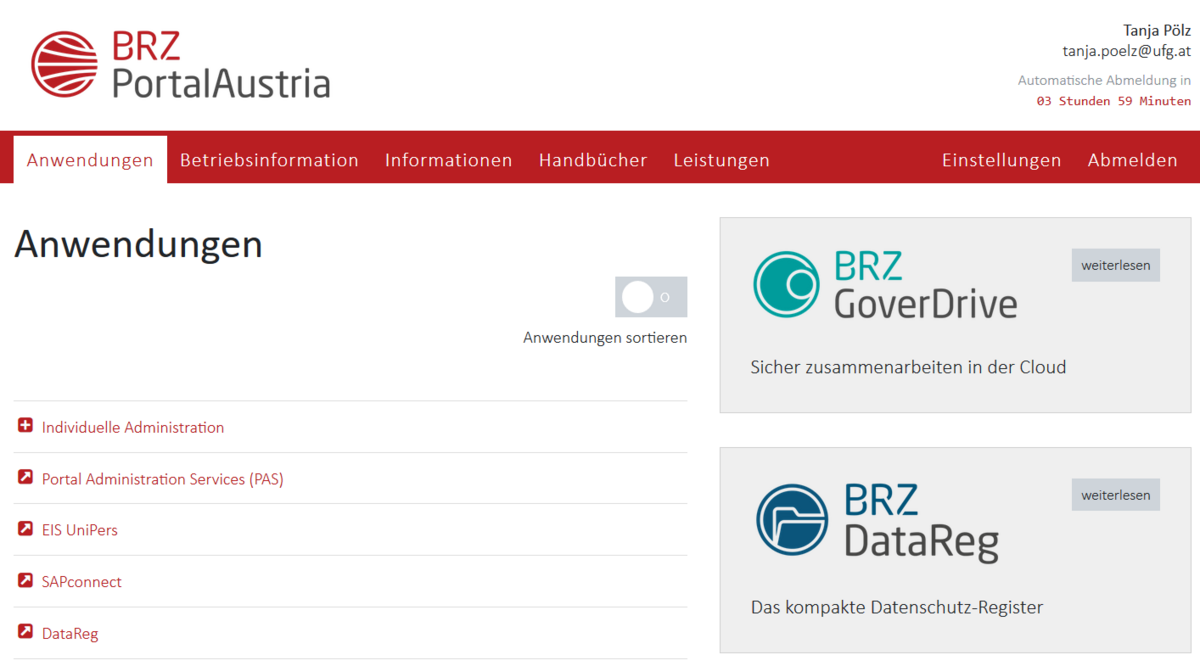Go to the Informationen menu
1200x666 pixels.
[449, 160]
